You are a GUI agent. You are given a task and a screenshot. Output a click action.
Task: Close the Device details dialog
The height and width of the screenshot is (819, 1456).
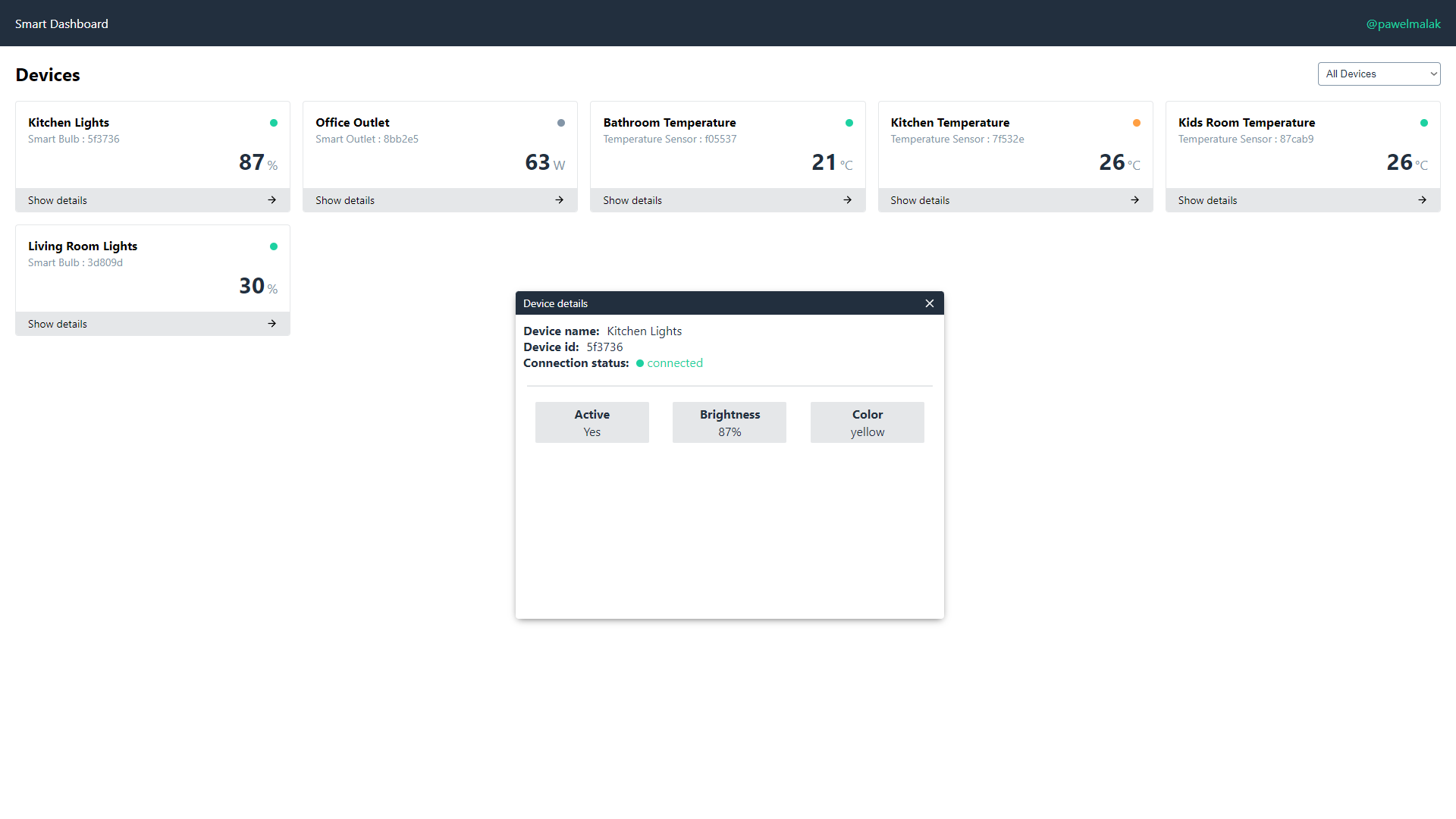[929, 303]
